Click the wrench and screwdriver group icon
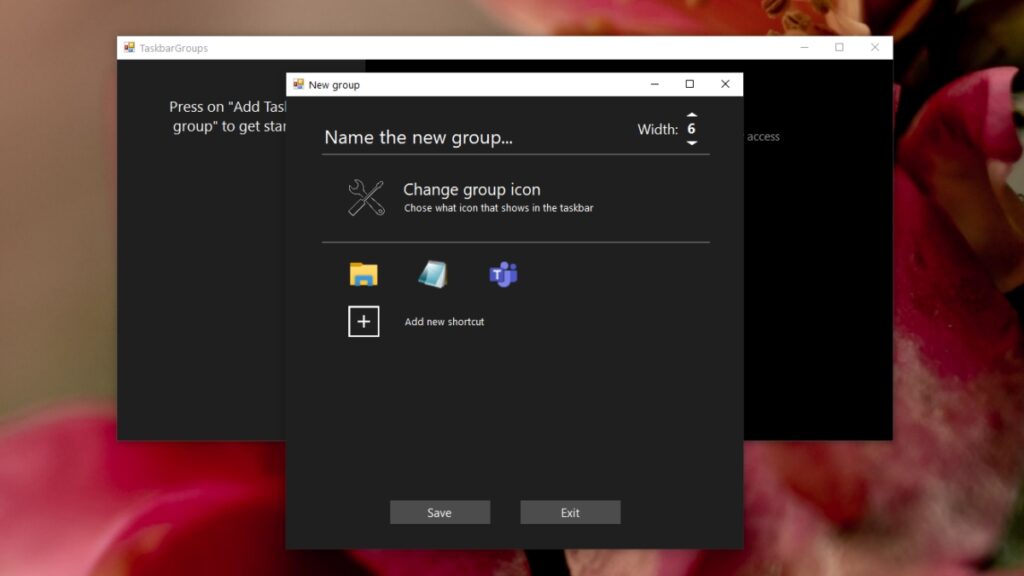The image size is (1024, 576). coord(364,196)
